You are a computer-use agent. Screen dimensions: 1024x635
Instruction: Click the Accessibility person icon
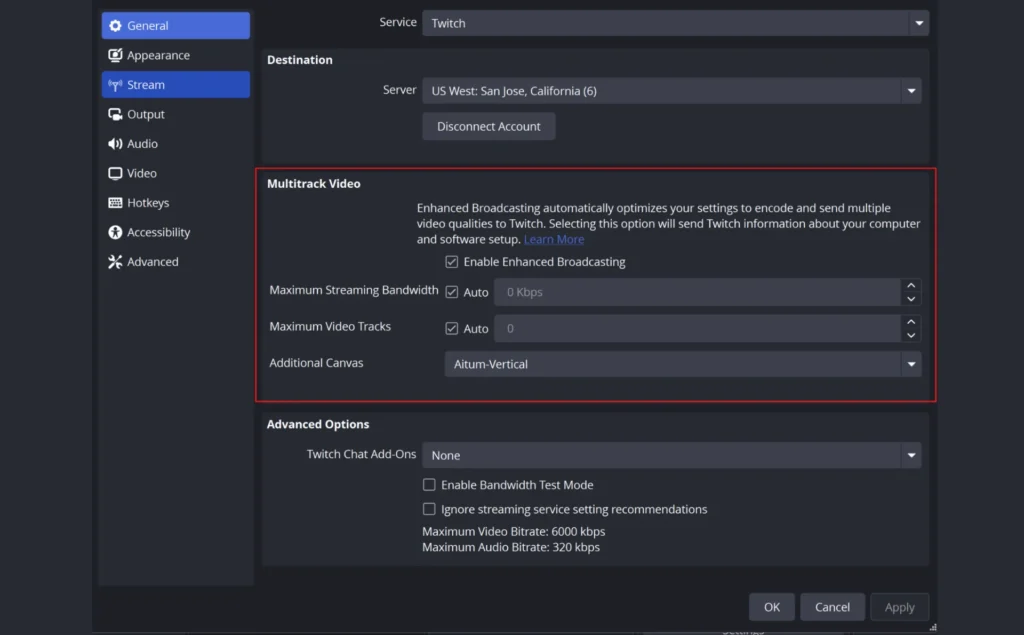click(x=115, y=232)
